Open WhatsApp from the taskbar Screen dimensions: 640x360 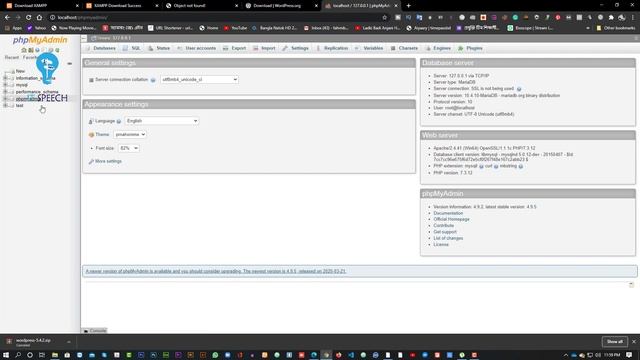[215, 355]
